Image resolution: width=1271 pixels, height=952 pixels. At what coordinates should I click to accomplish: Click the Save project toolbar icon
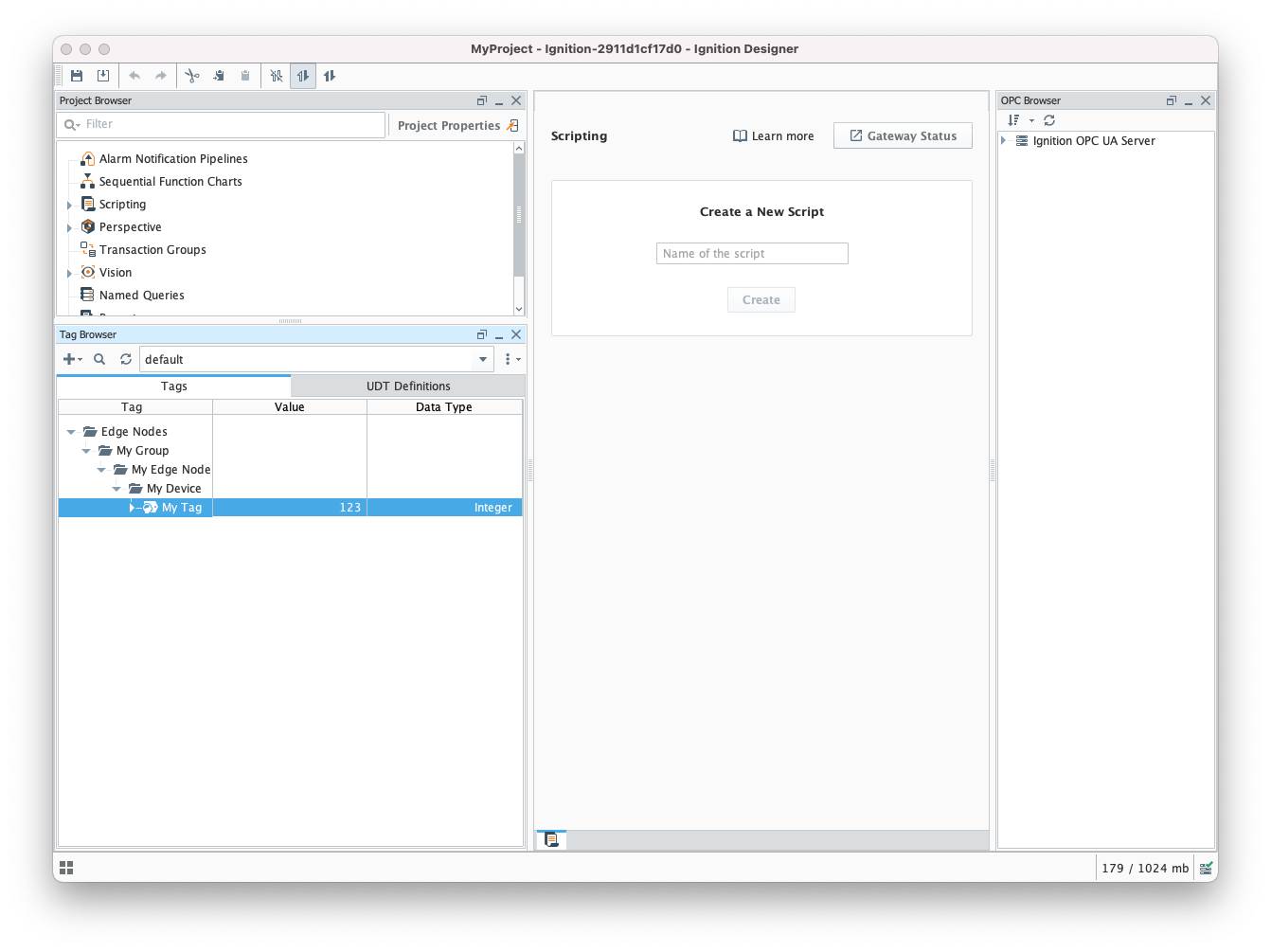tap(77, 76)
